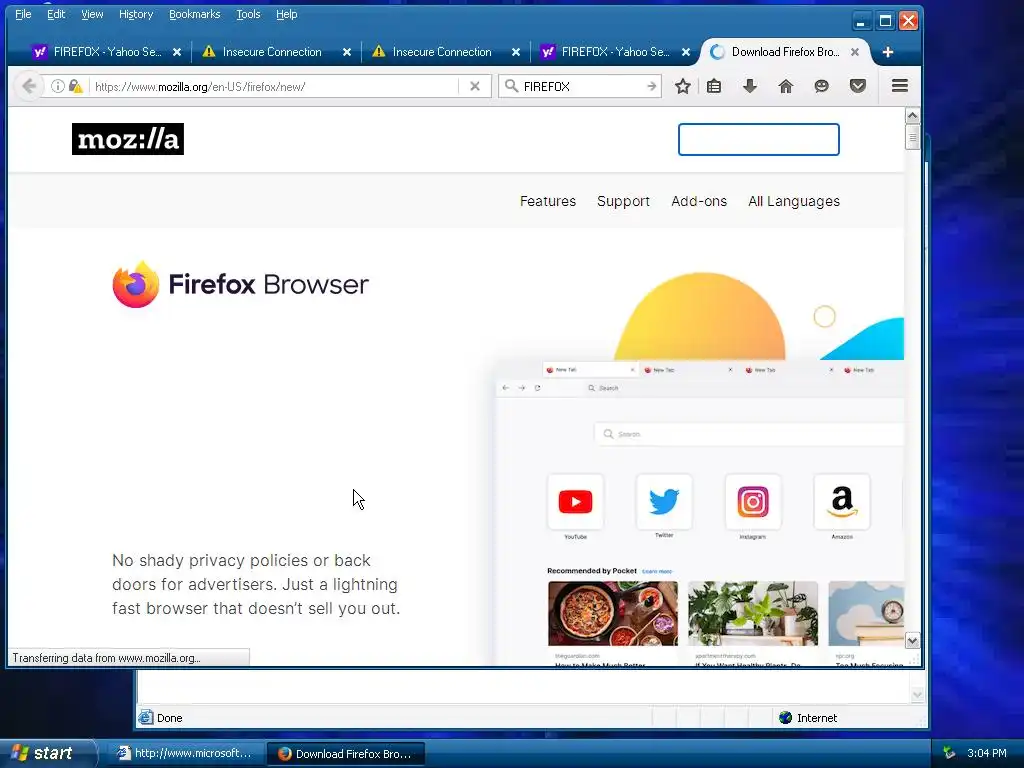Viewport: 1024px width, 768px height.
Task: Click the 3:04 PM clock
Action: click(987, 753)
